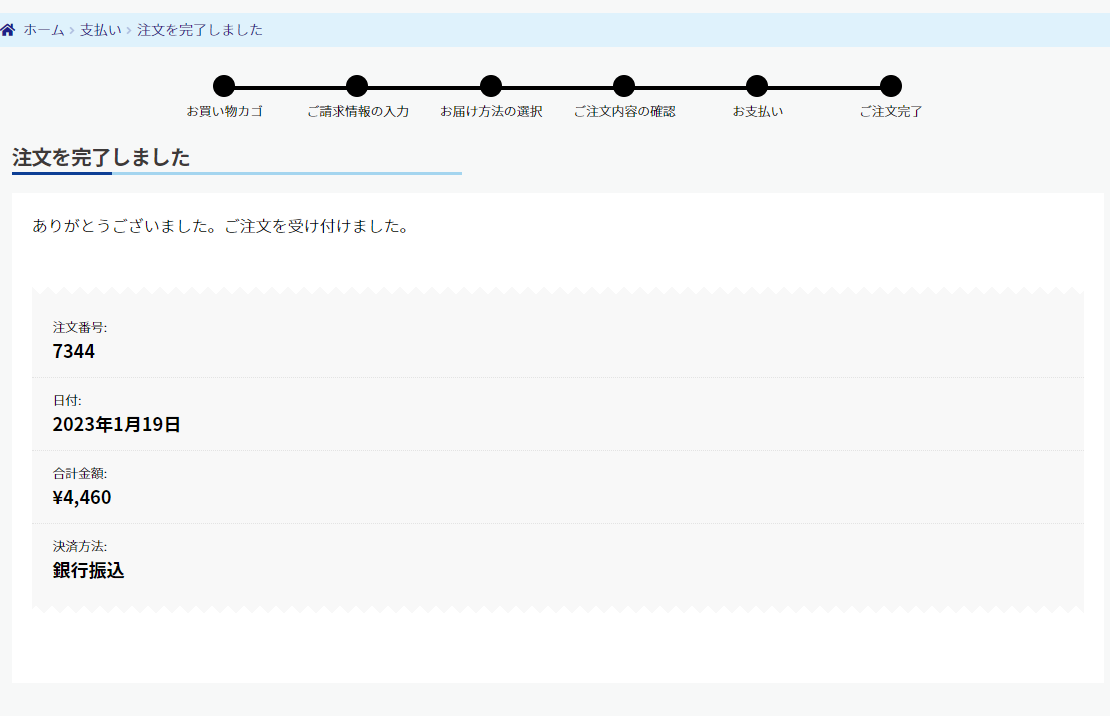Viewport: 1110px width, 716px height.
Task: Click the ご請求情報の入力 step circle
Action: point(357,87)
